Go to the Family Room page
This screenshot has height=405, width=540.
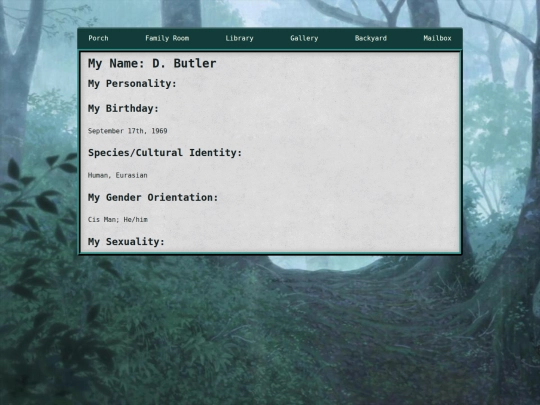pos(167,38)
